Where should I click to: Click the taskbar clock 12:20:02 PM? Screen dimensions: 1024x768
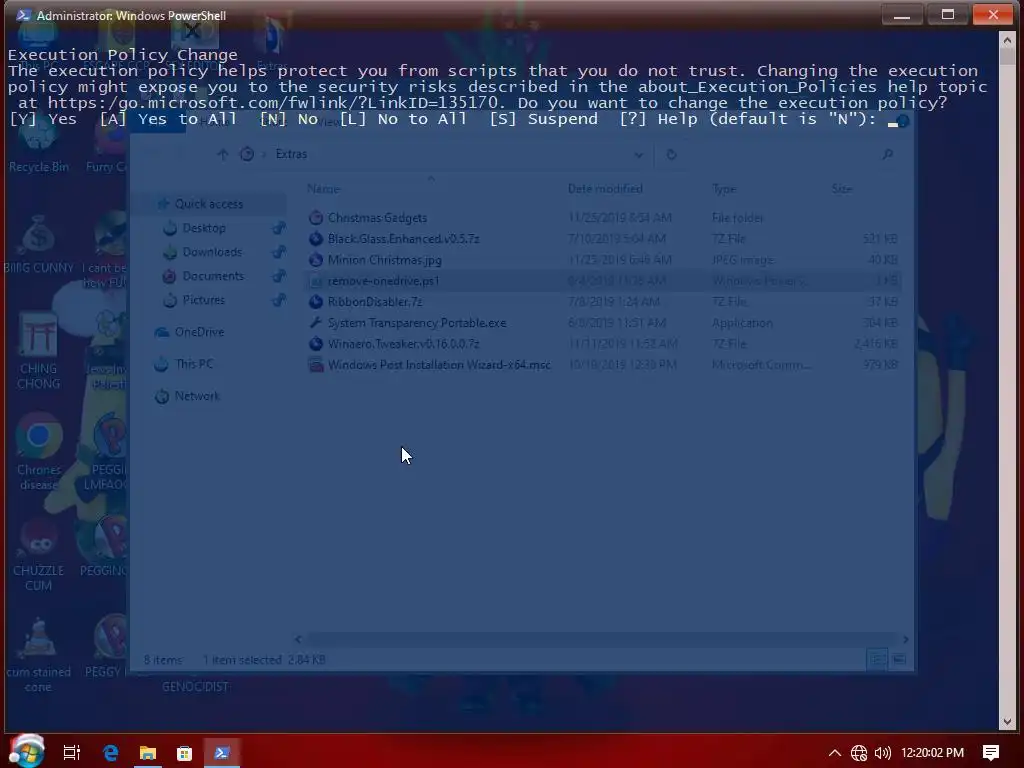tap(933, 753)
